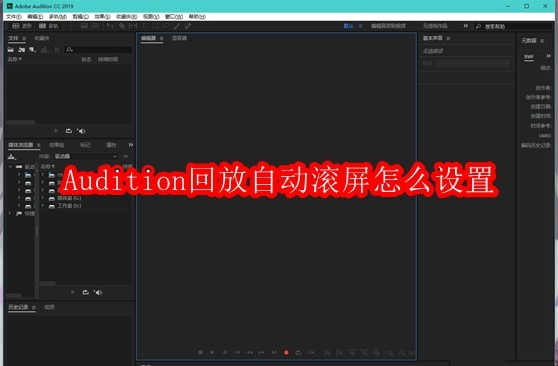Open 媒体浏览器 panel options menu
Screen dimensions: 558x366
(x=38, y=145)
